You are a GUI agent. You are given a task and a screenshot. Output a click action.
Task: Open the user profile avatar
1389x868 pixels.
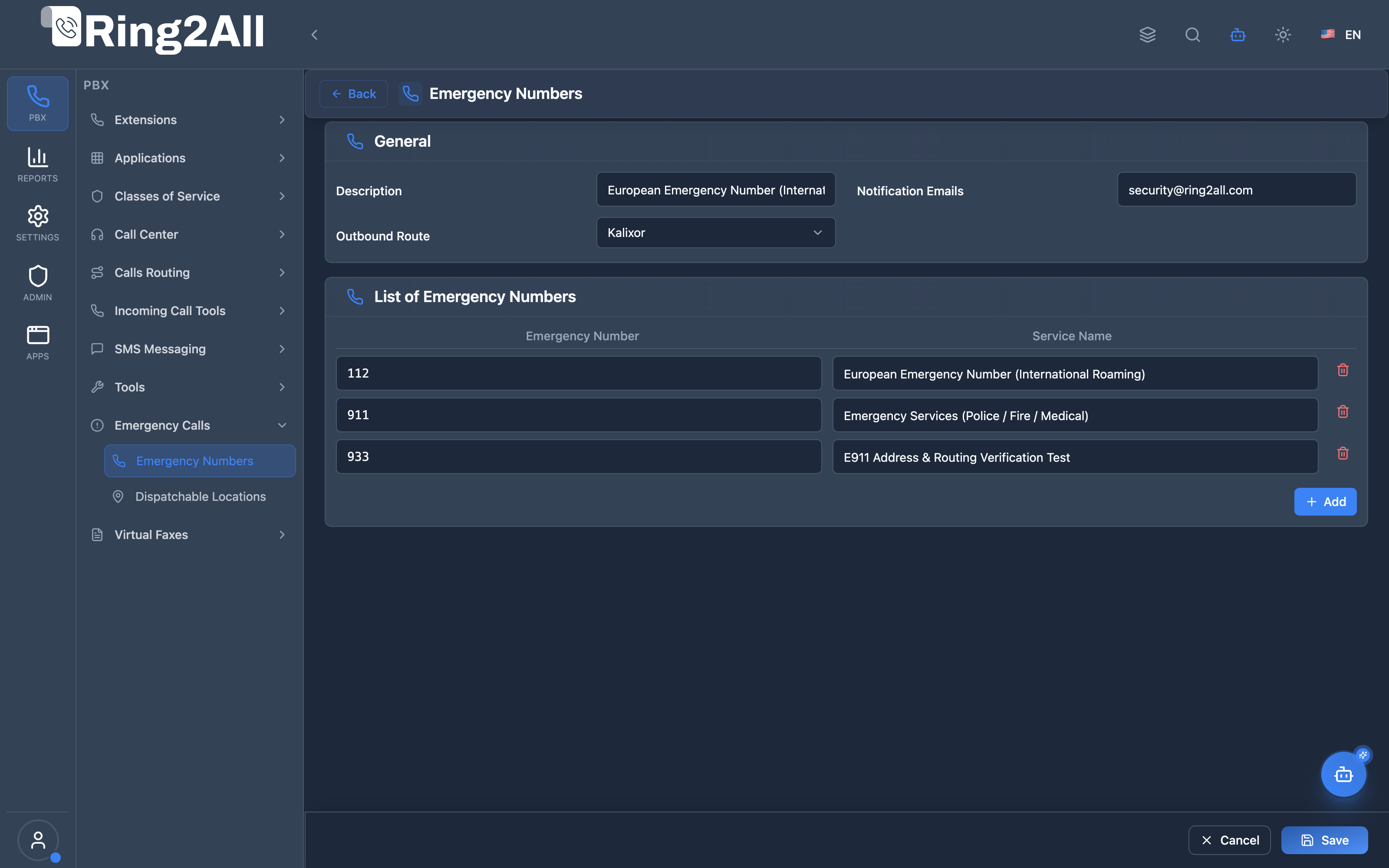click(x=38, y=840)
